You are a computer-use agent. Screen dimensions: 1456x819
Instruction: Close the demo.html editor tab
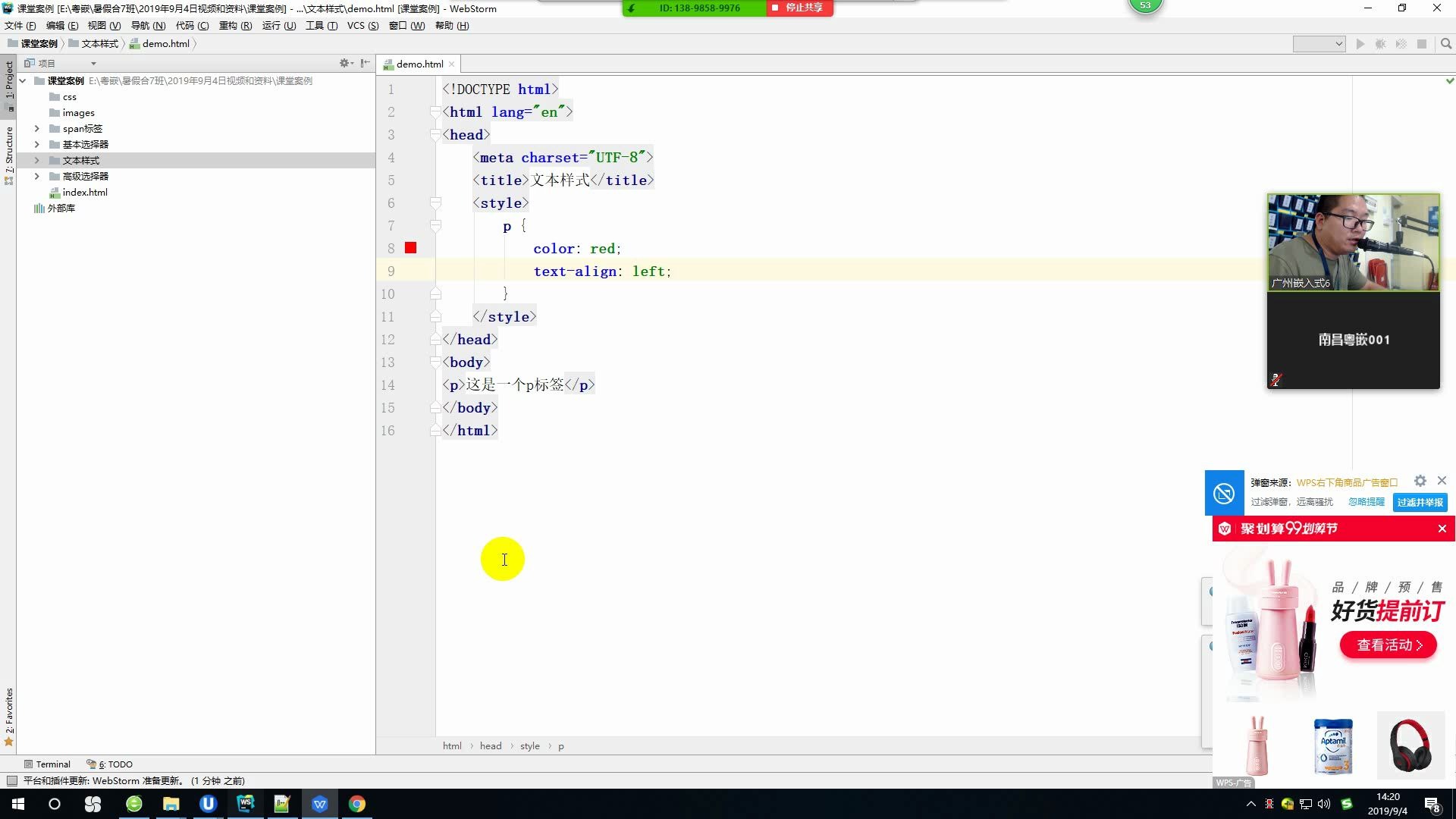(452, 64)
